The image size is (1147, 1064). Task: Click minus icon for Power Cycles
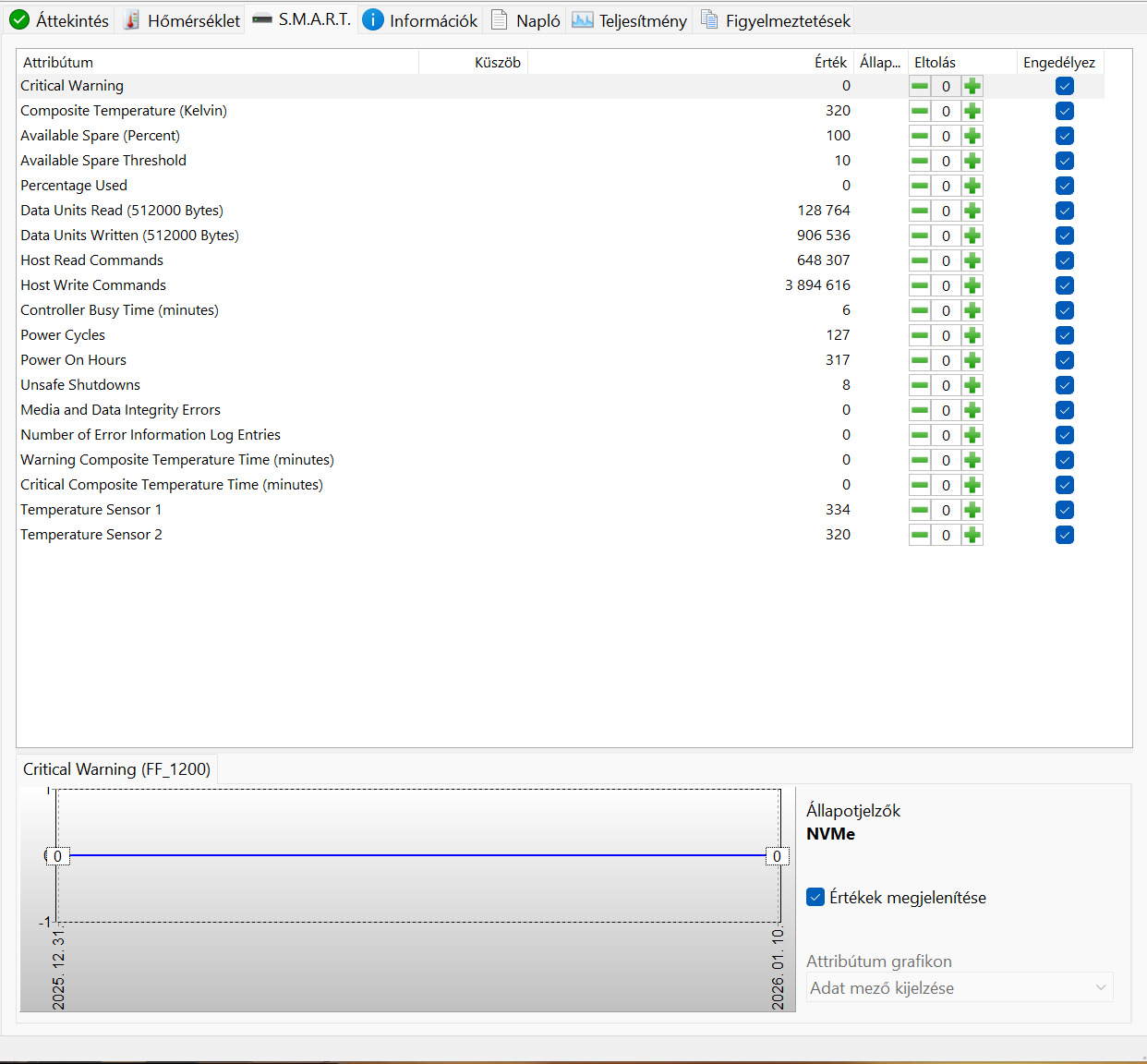pyautogui.click(x=920, y=335)
